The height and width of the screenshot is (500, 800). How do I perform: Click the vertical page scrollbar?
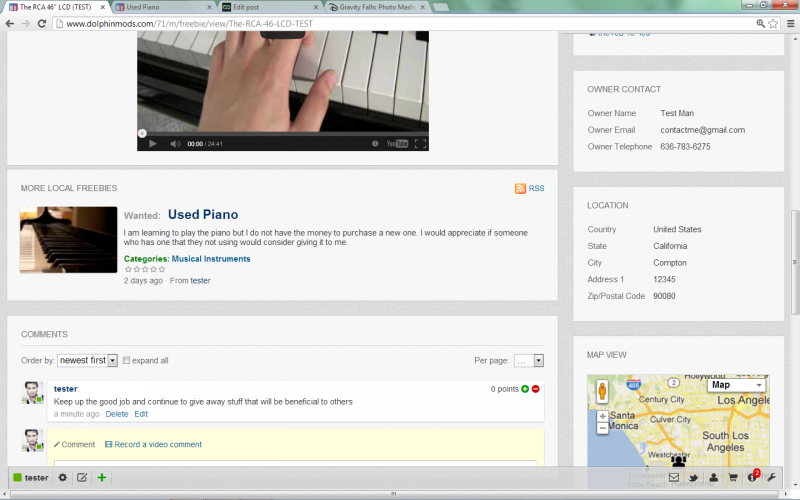[x=794, y=262]
